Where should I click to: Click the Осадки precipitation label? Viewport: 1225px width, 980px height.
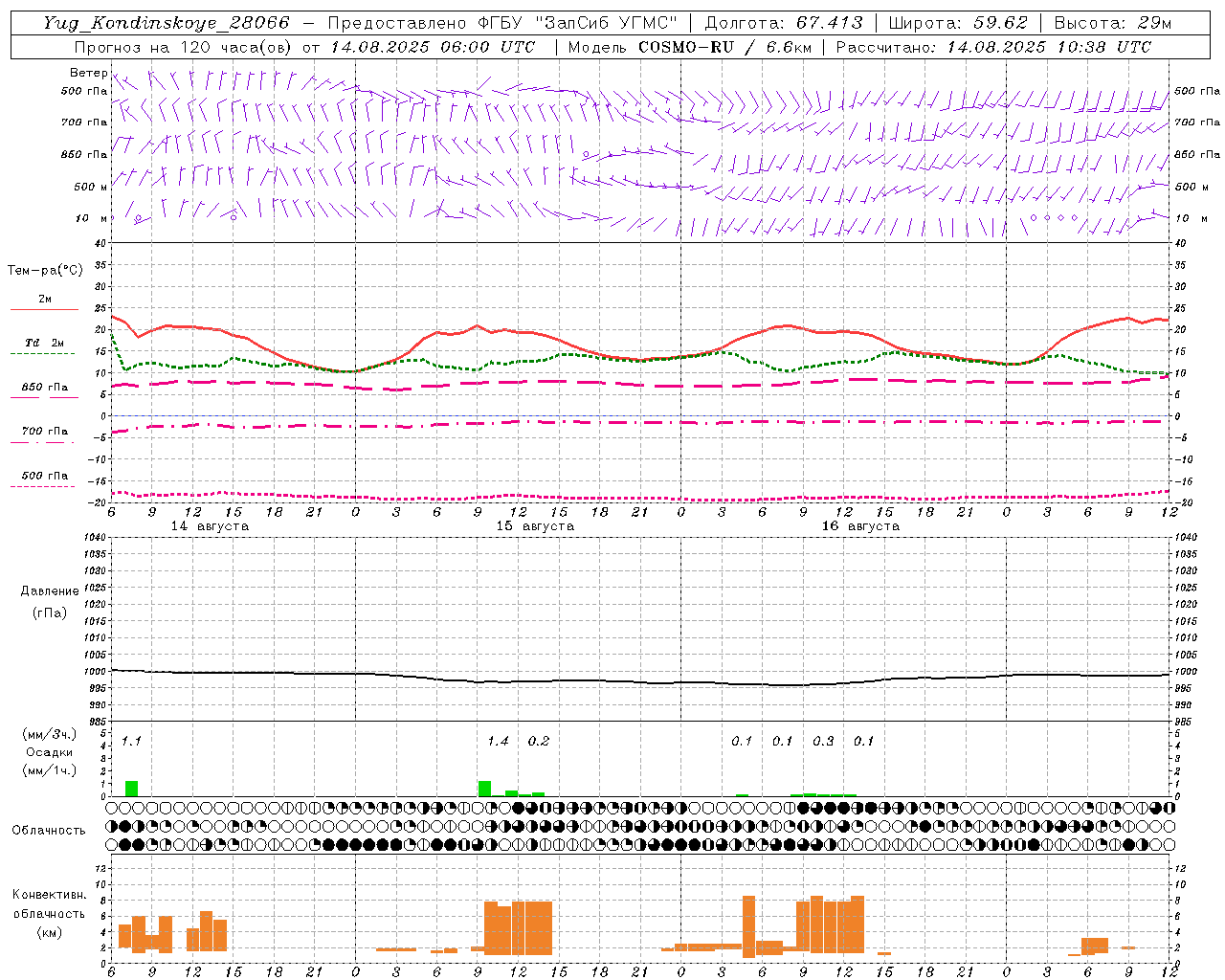click(x=50, y=752)
